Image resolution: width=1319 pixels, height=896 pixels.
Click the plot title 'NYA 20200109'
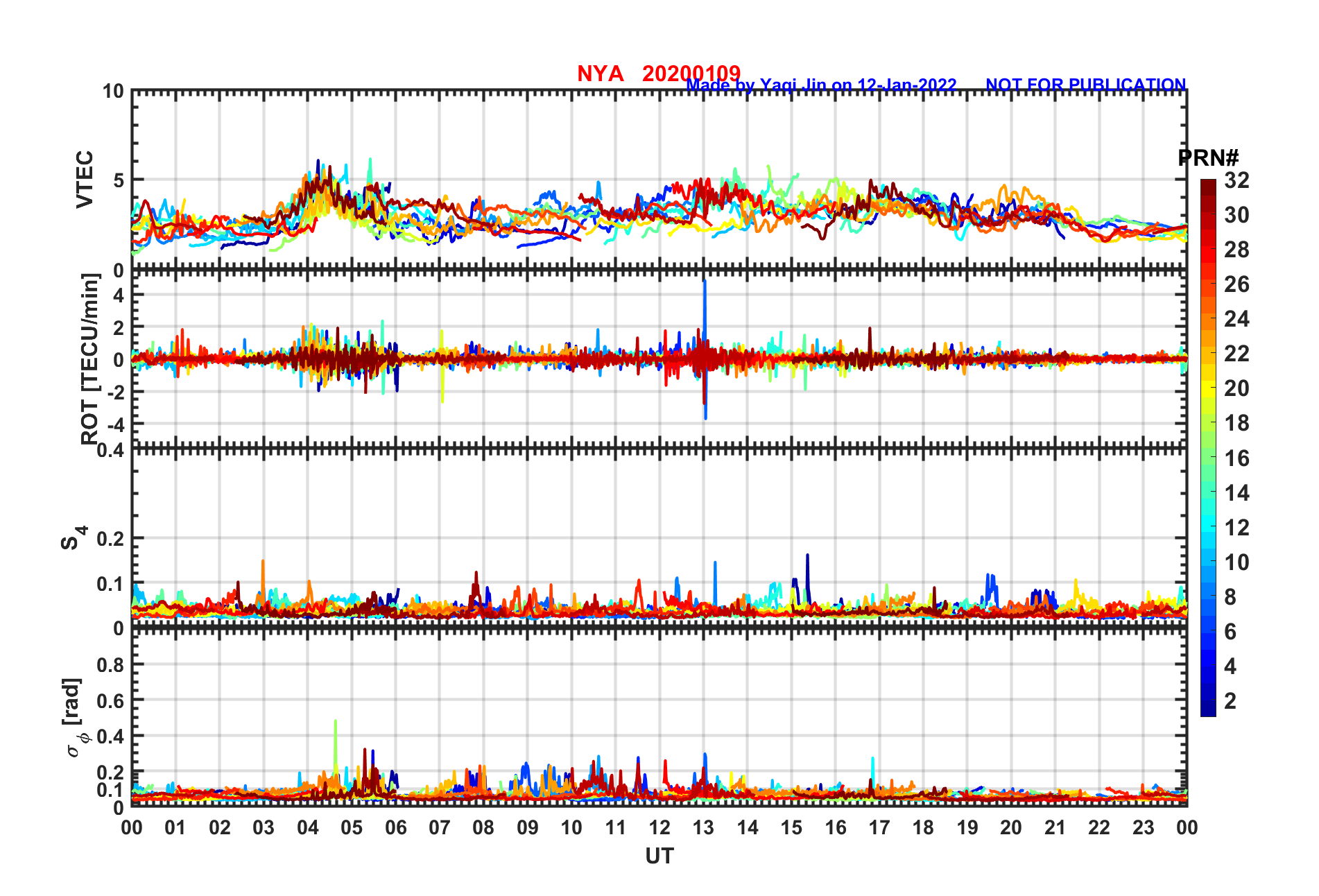[659, 74]
